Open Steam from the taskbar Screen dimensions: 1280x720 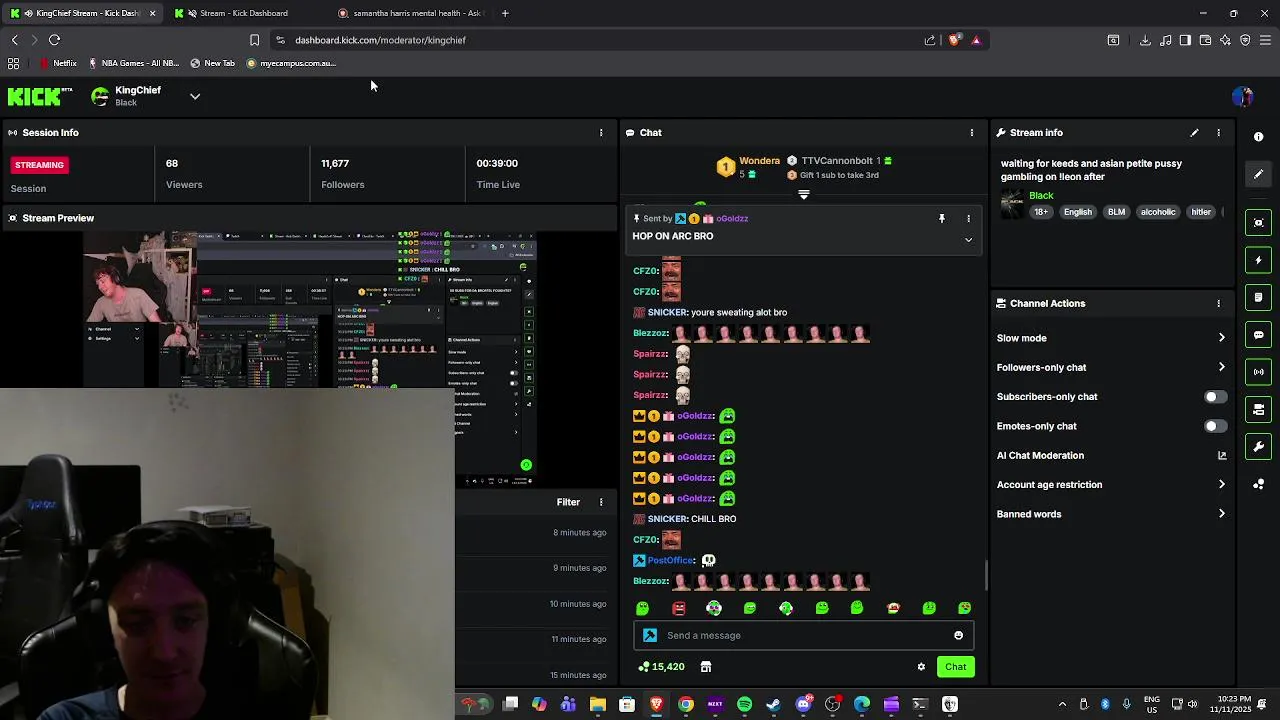click(x=773, y=704)
